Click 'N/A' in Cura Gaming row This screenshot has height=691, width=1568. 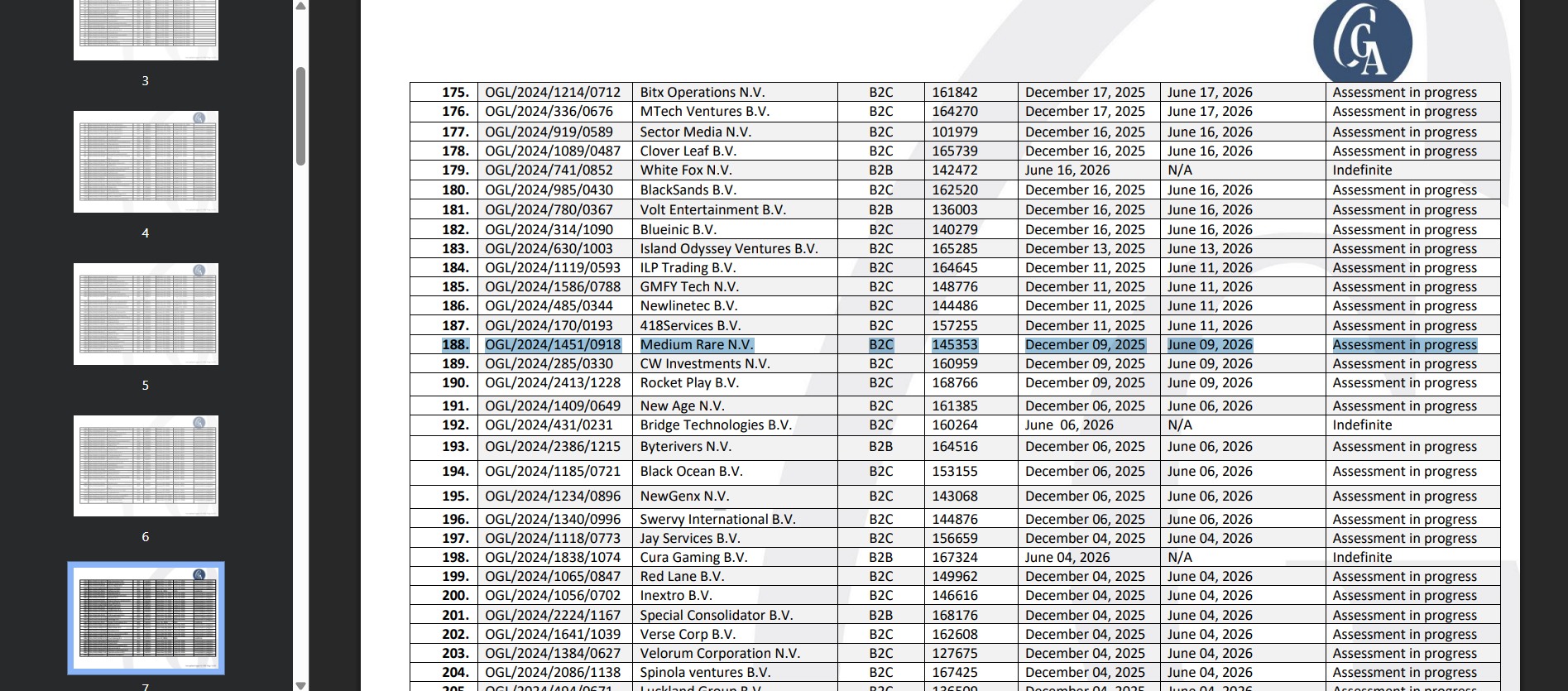(x=1180, y=558)
